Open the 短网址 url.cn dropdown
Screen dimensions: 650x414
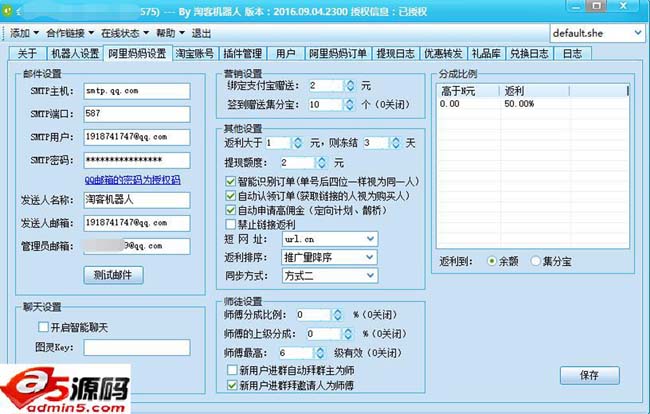(x=330, y=239)
